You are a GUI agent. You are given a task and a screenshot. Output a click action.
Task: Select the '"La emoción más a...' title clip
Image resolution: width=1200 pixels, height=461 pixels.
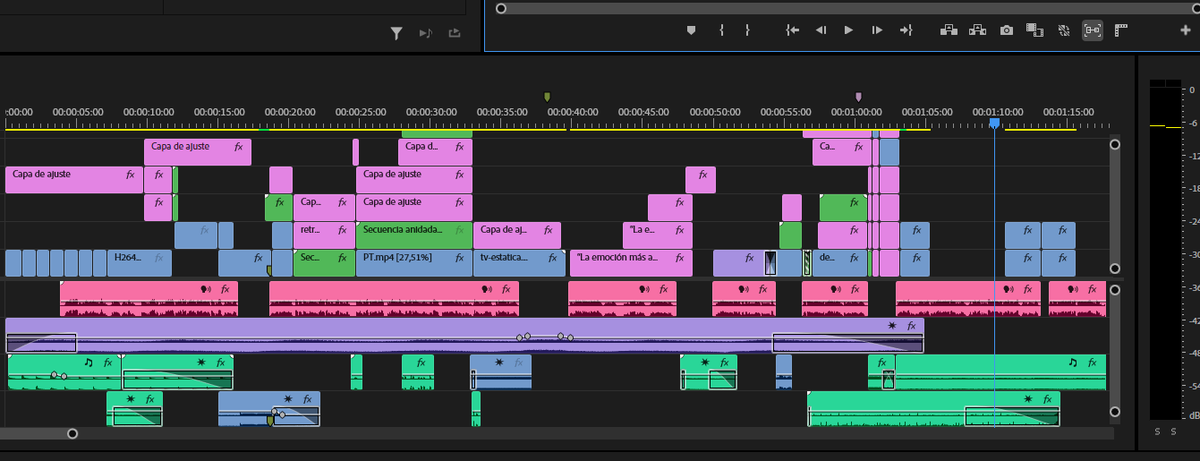(630, 263)
